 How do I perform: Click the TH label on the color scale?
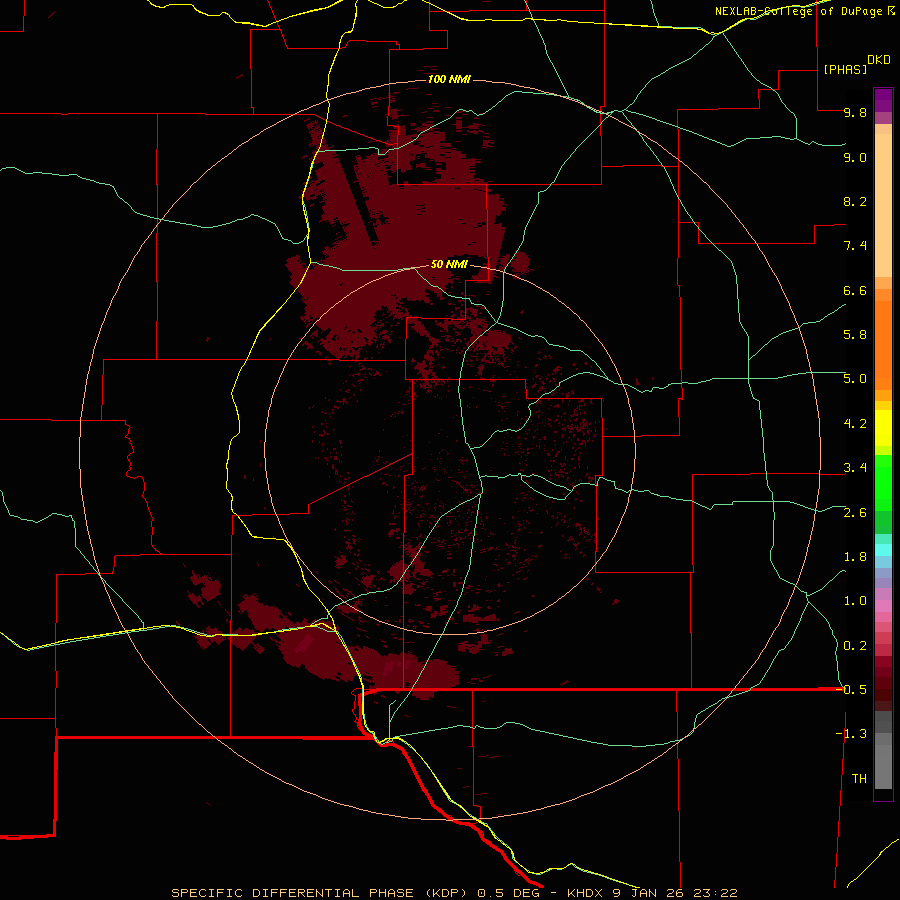tap(859, 778)
